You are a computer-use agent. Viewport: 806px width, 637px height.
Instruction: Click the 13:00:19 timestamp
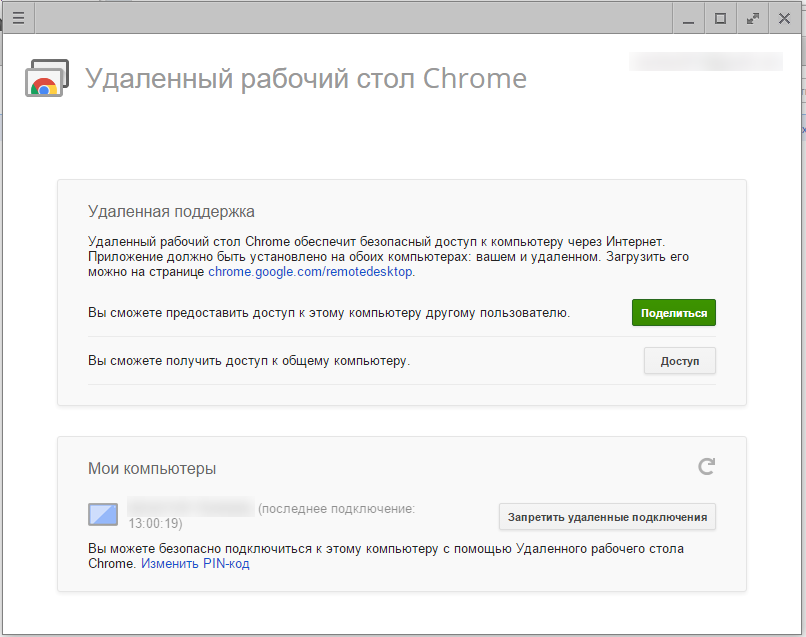155,523
